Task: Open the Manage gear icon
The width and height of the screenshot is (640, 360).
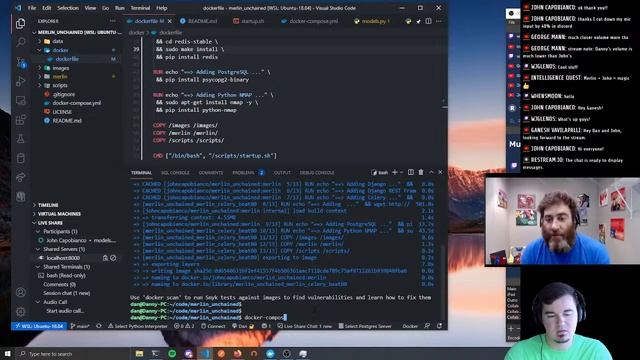Action: [x=20, y=311]
